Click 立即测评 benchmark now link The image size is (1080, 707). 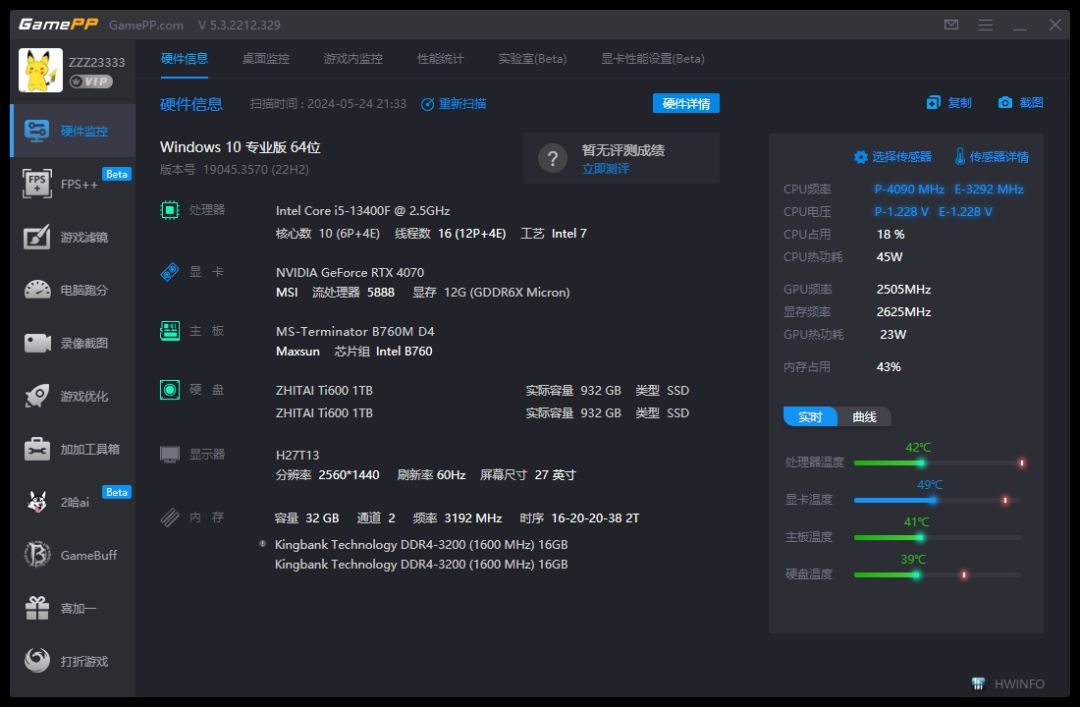(x=605, y=169)
